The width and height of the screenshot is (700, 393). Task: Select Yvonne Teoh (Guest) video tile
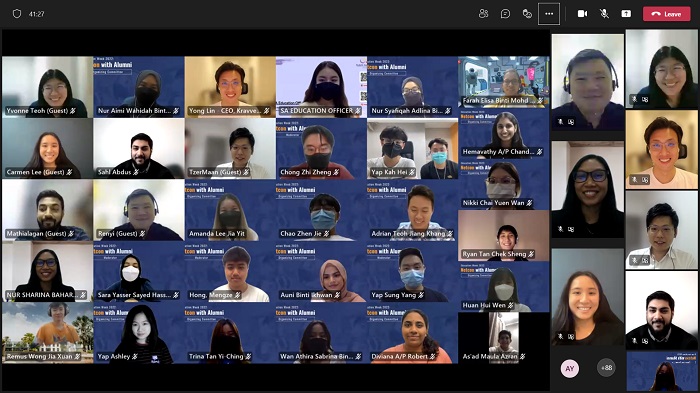click(x=47, y=87)
